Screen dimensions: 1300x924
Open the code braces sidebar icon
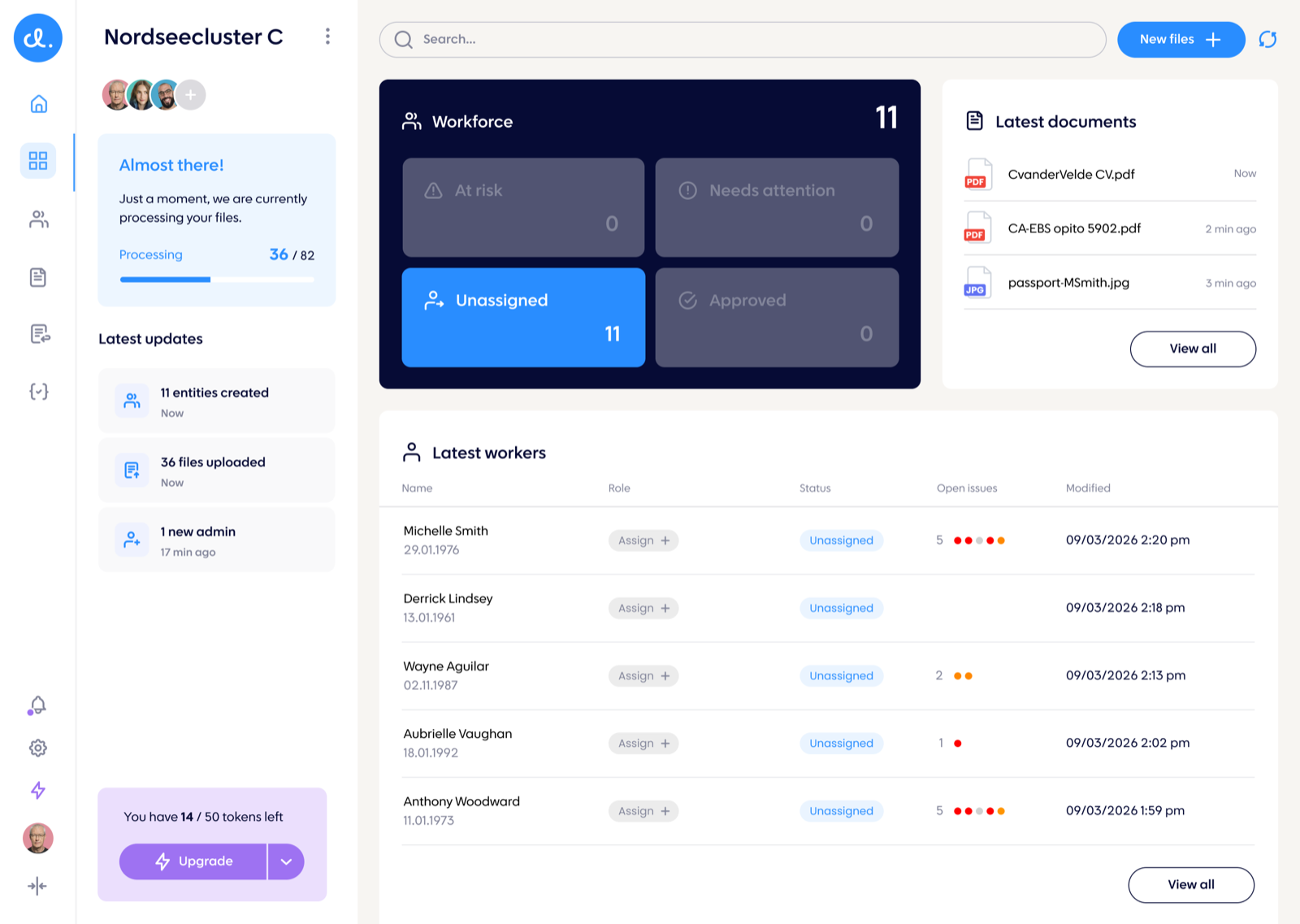pos(38,392)
